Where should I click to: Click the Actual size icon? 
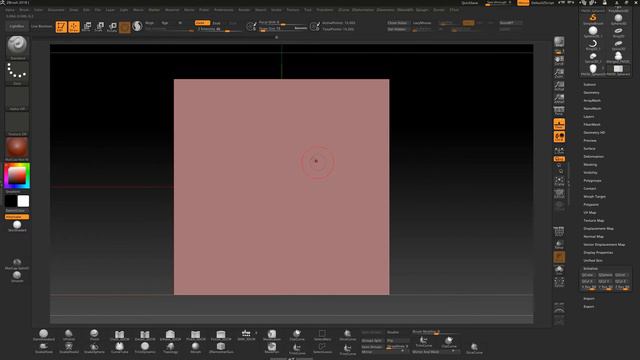click(559, 86)
